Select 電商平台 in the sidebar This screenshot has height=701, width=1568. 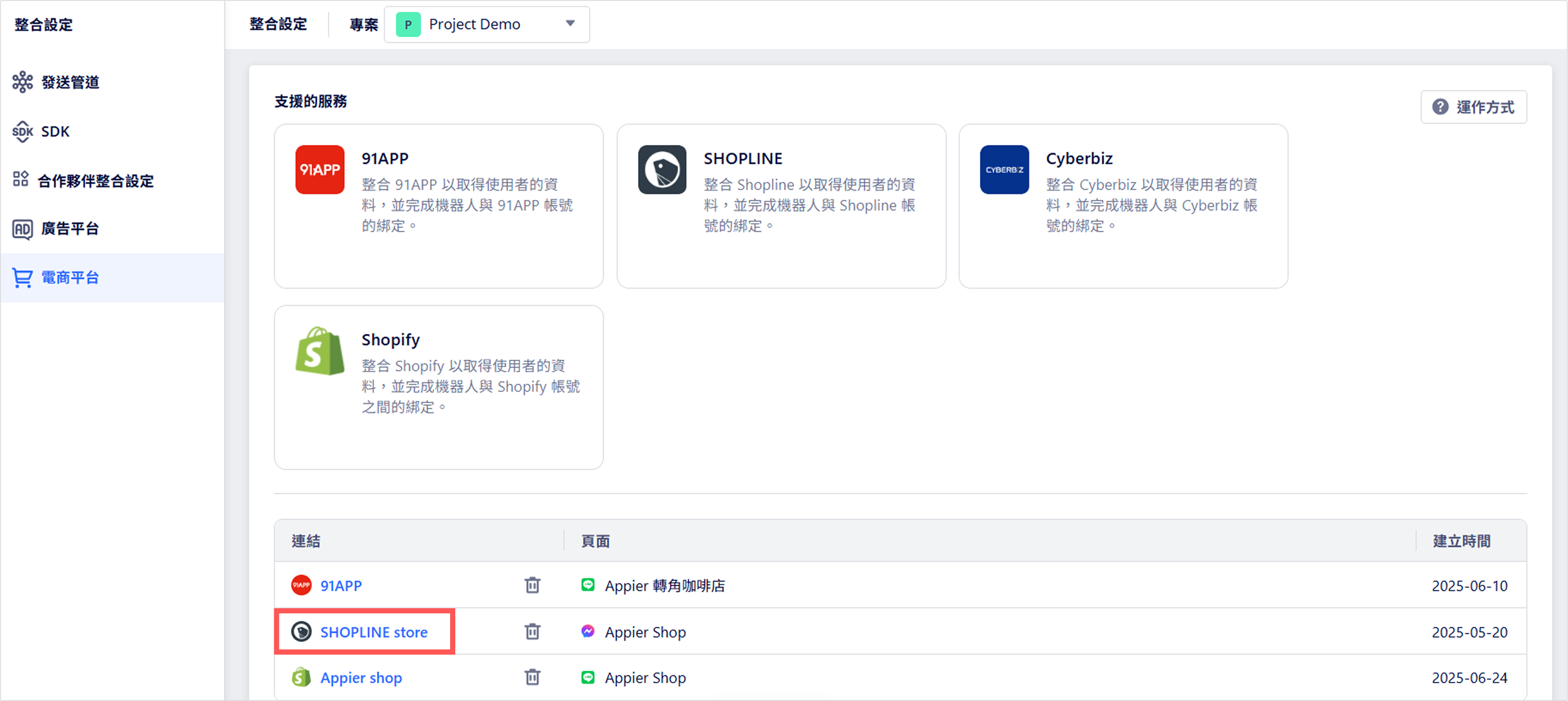[112, 277]
